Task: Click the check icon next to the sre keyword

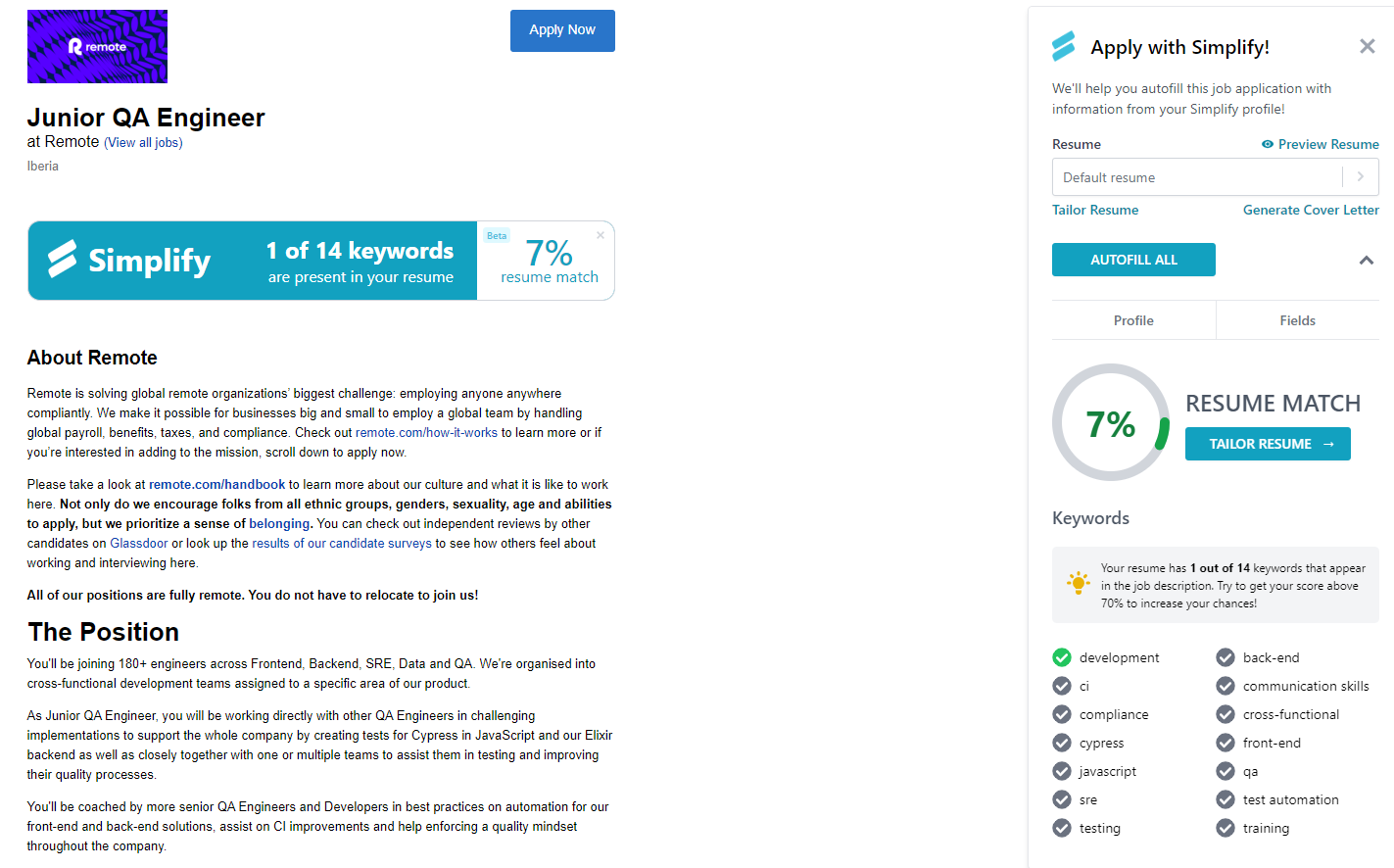Action: 1062,799
